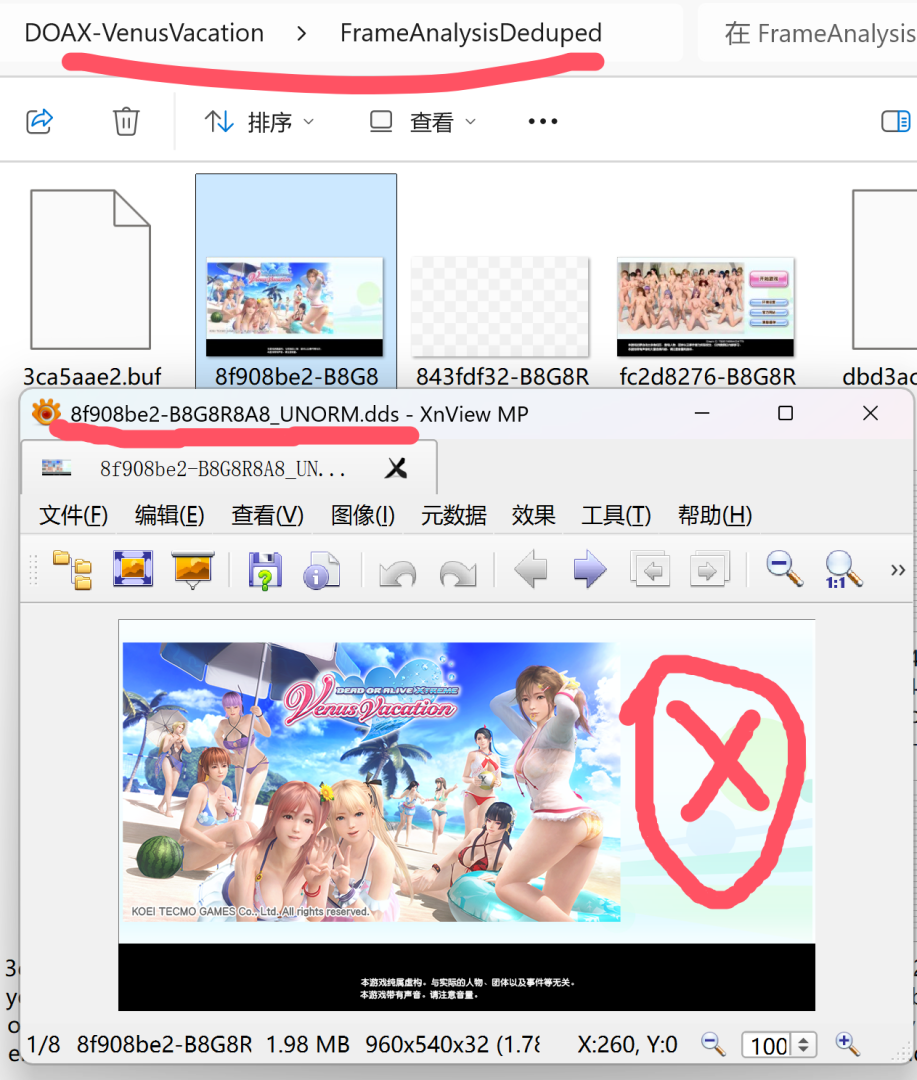917x1080 pixels.
Task: Toggle XnView fullscreen view icon
Action: point(133,569)
